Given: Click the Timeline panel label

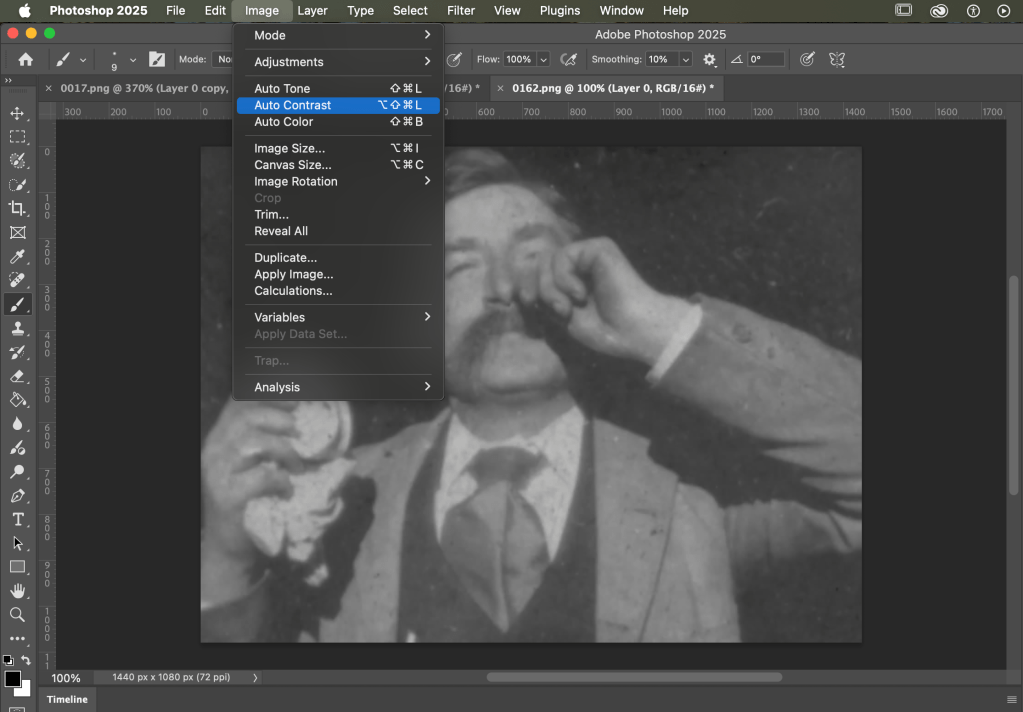Looking at the screenshot, I should [x=67, y=699].
